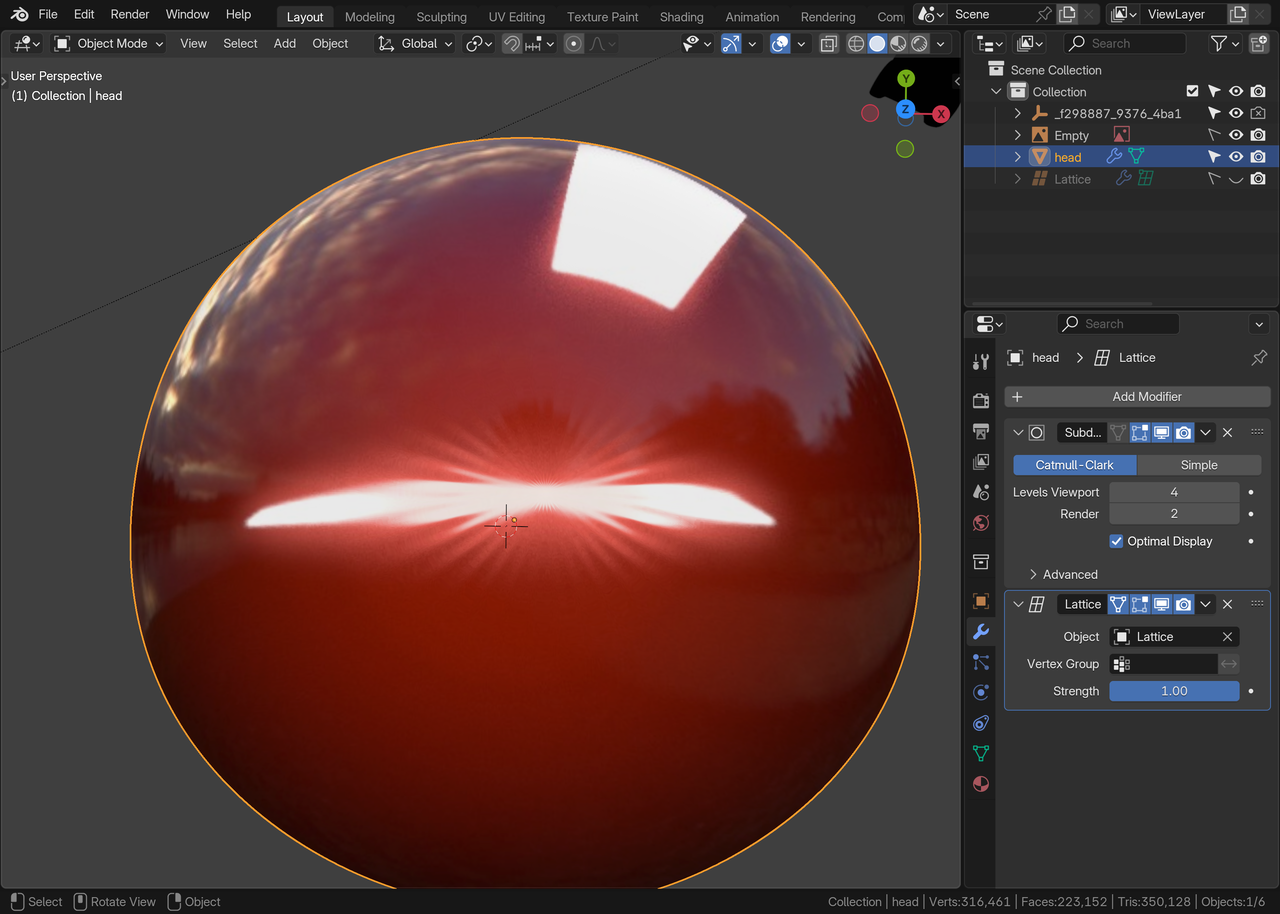Open the Render menu
Viewport: 1280px width, 914px height.
130,14
